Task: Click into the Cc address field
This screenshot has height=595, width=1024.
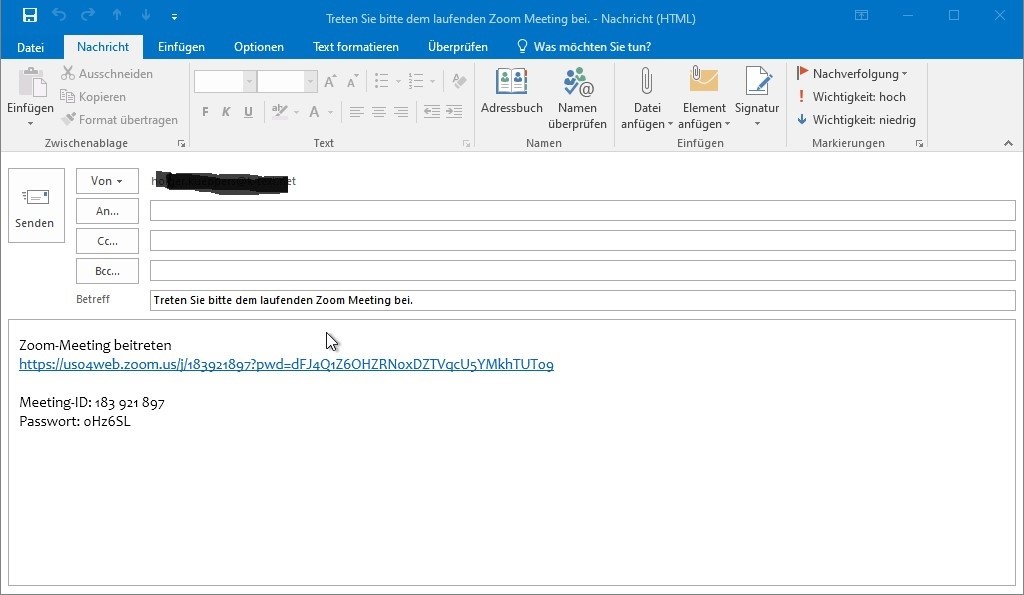Action: pyautogui.click(x=583, y=240)
